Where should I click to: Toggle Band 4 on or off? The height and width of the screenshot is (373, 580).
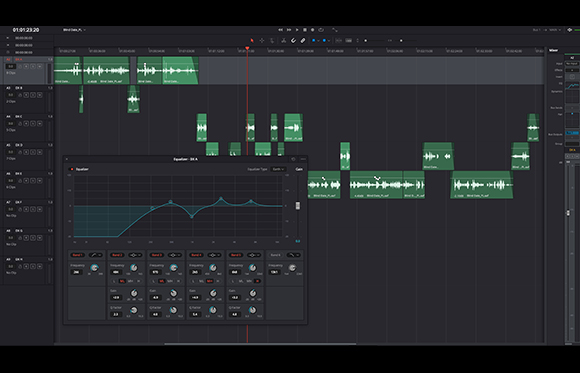pyautogui.click(x=196, y=255)
